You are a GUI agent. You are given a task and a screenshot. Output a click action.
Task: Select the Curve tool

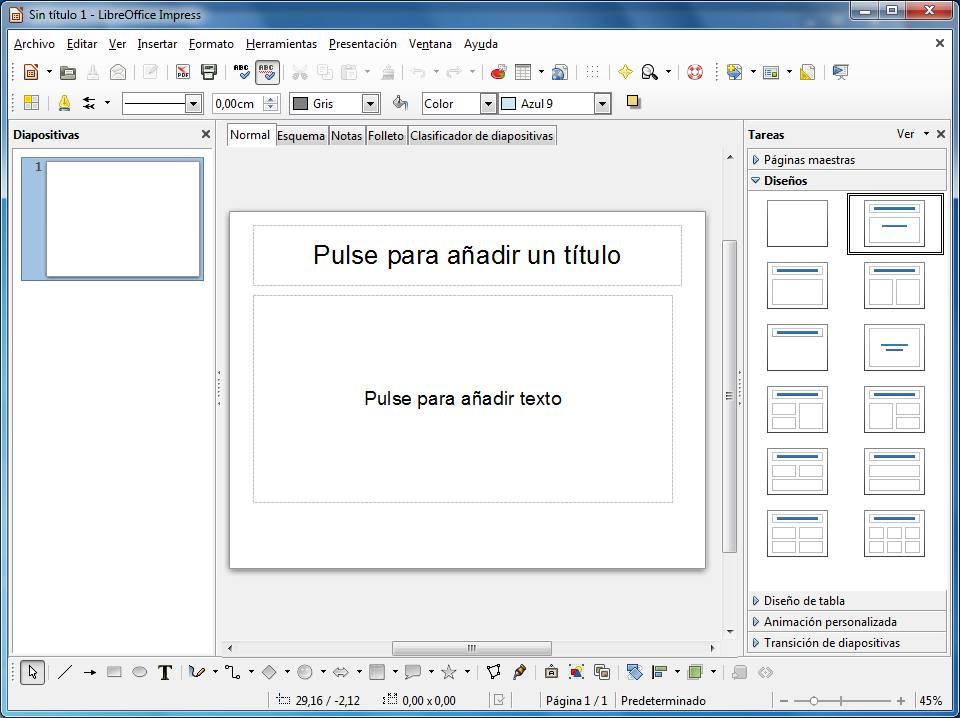[195, 672]
